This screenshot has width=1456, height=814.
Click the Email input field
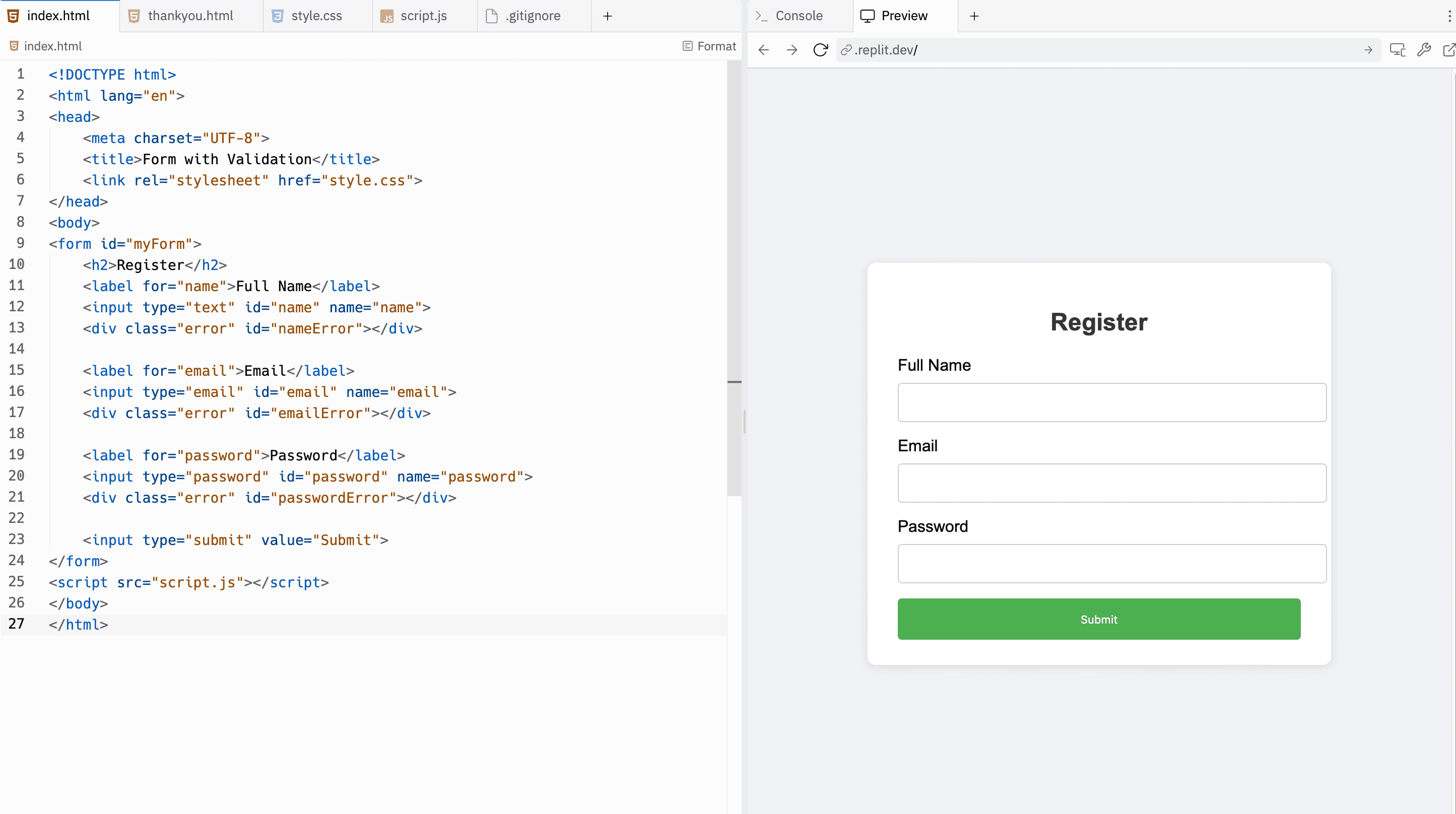coord(1112,484)
